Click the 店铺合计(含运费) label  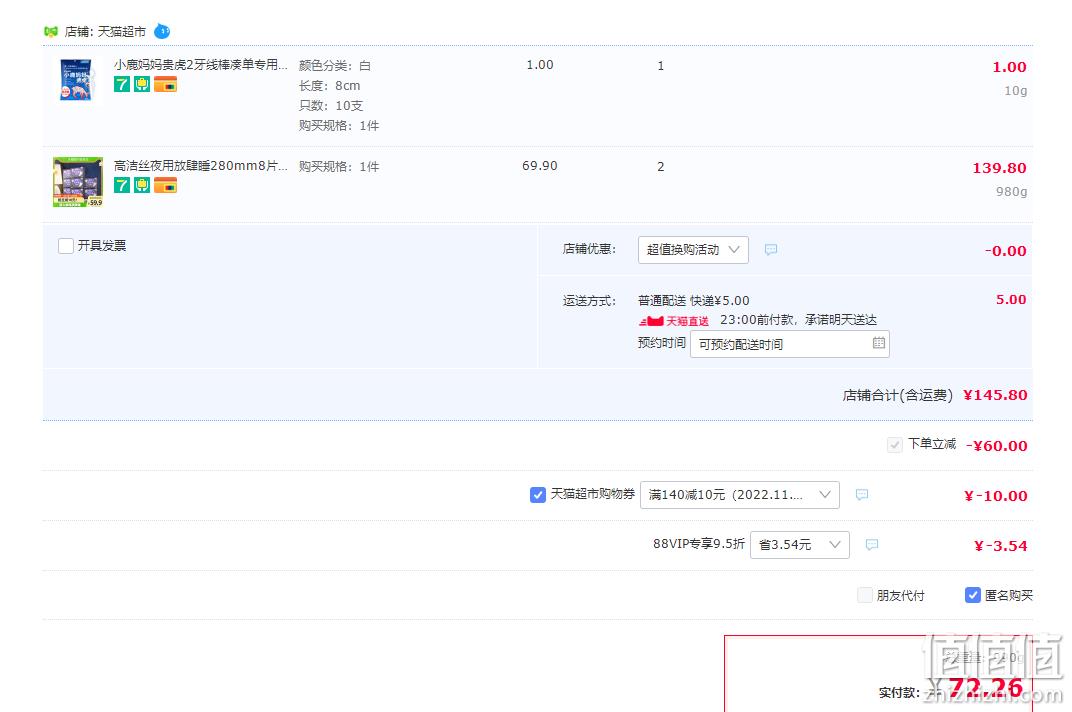coord(897,395)
